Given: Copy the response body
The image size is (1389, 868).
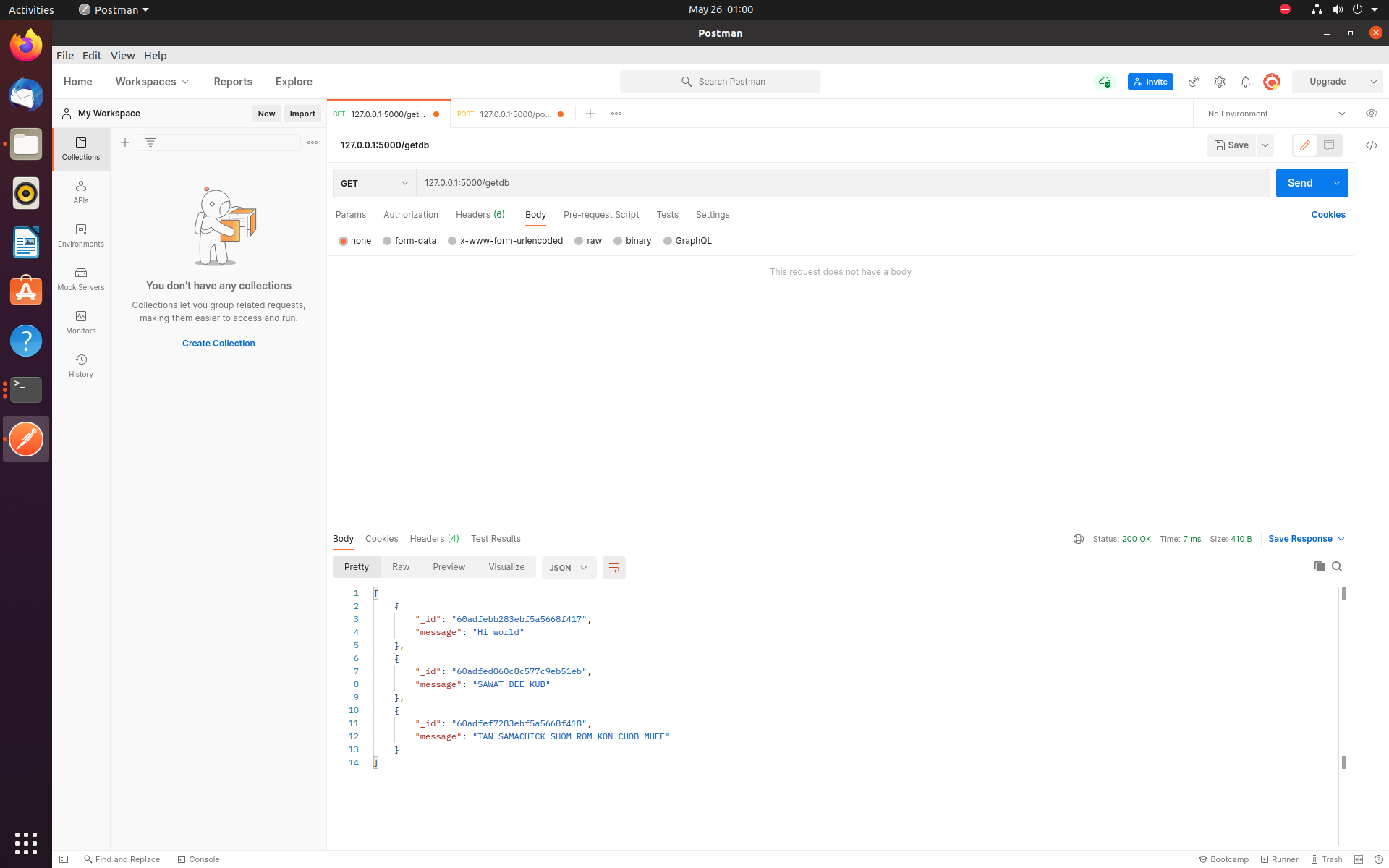Looking at the screenshot, I should (1319, 566).
